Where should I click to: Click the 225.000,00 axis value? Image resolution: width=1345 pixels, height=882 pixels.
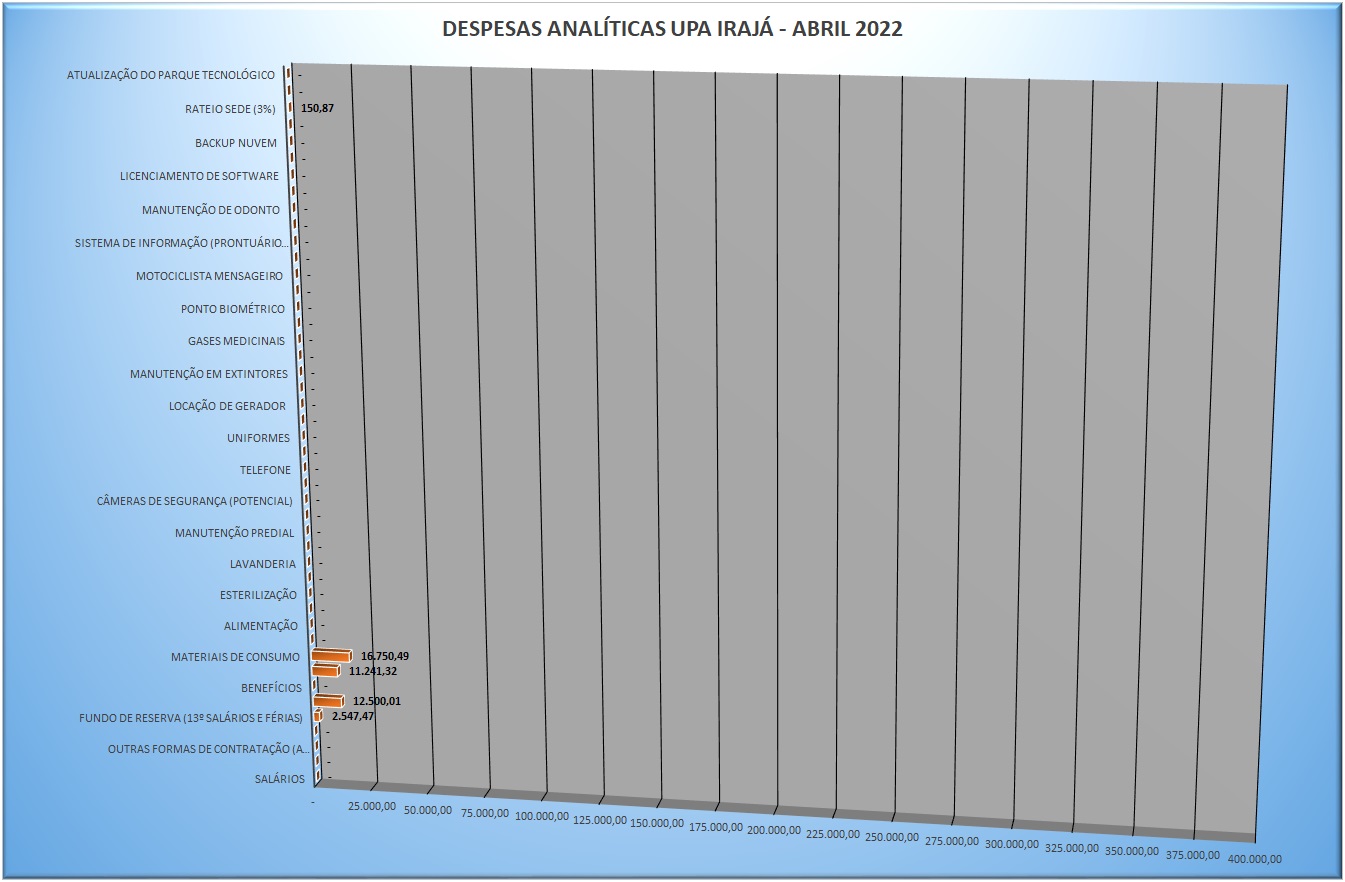[833, 835]
